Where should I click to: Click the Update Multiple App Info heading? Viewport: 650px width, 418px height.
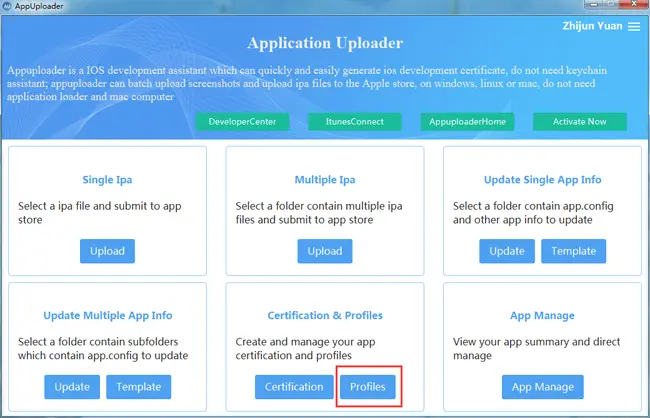[x=108, y=315]
